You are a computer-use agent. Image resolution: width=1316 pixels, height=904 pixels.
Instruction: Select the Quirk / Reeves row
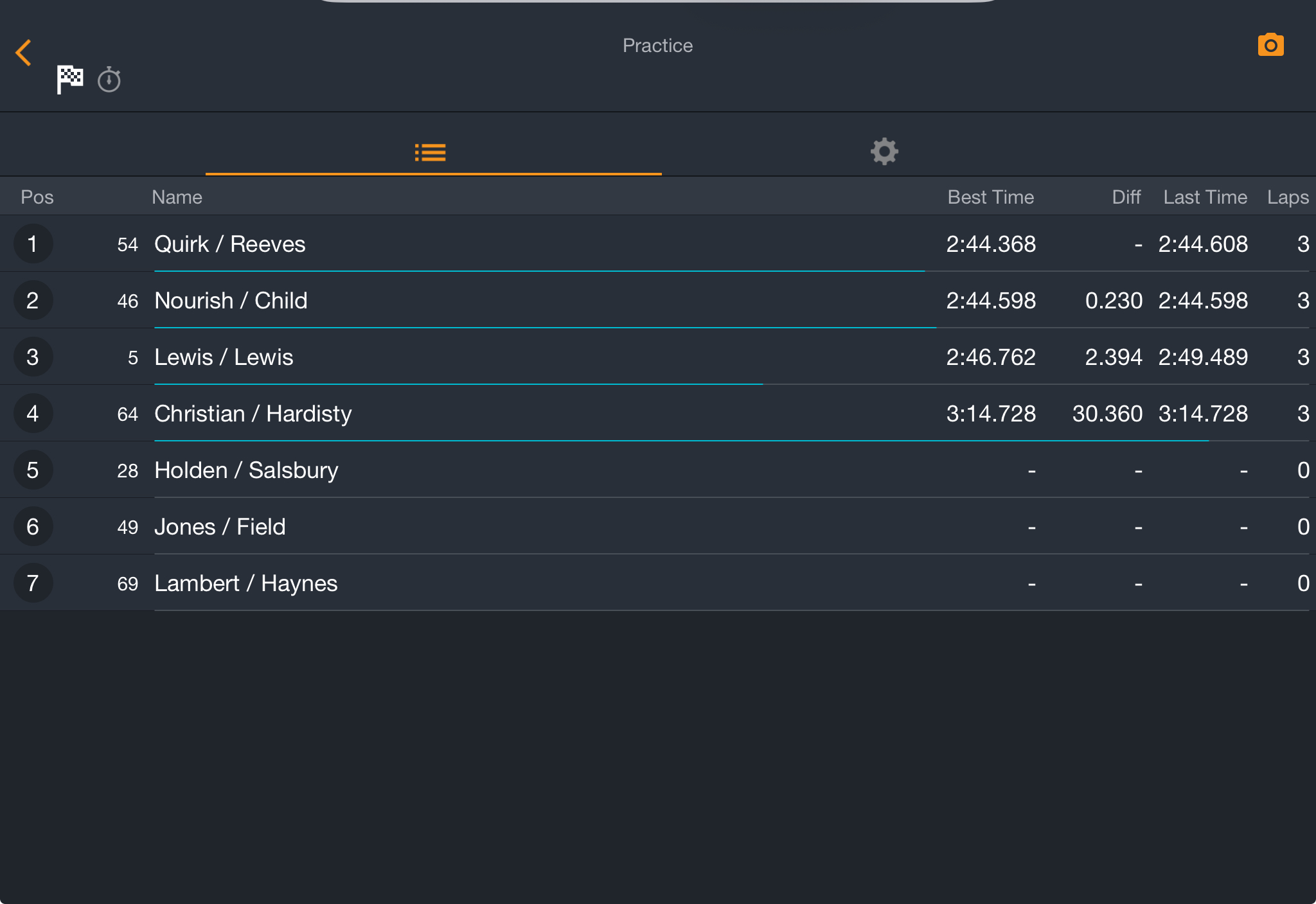(658, 244)
